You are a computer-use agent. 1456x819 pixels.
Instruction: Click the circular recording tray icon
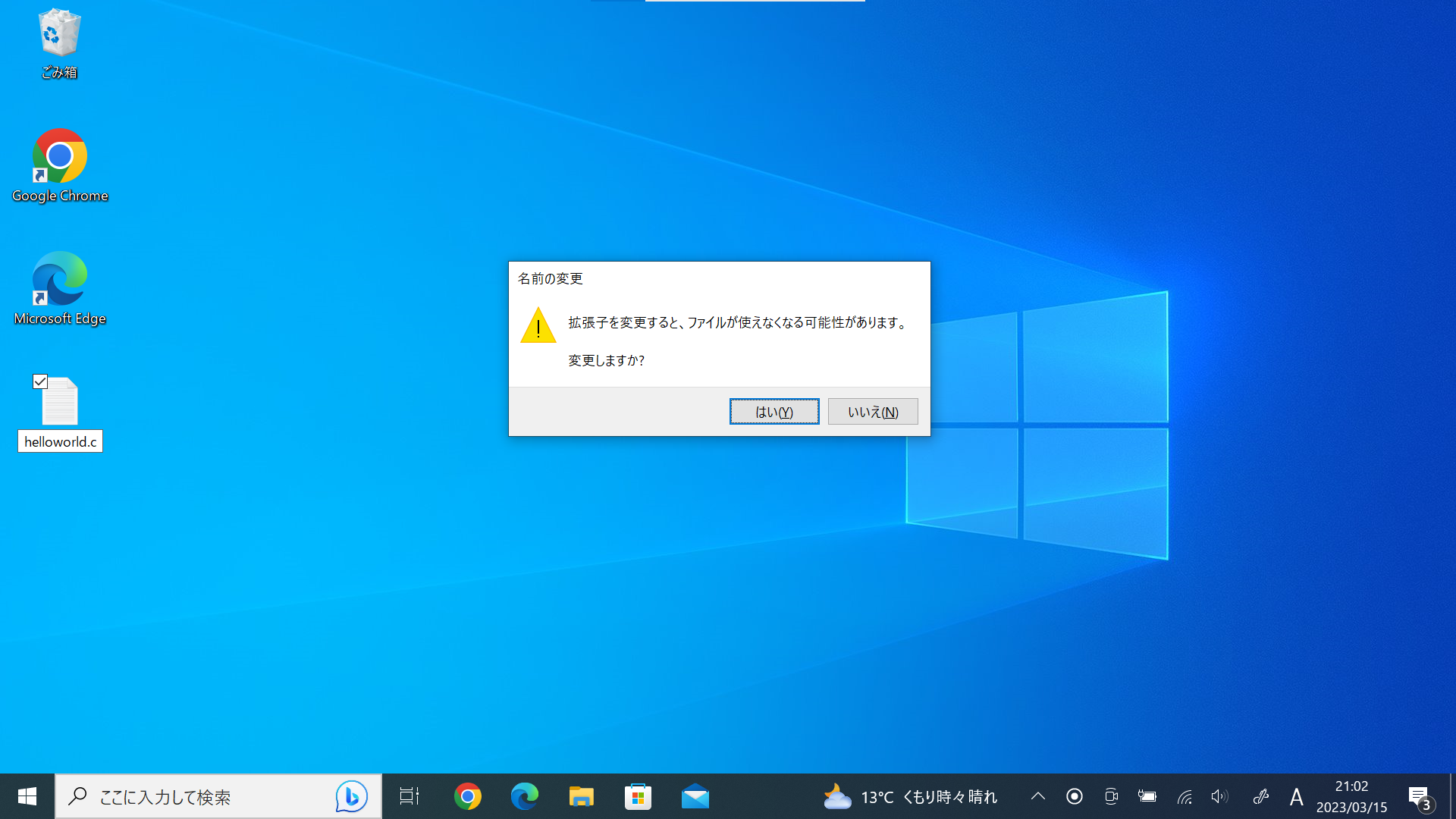(x=1075, y=796)
